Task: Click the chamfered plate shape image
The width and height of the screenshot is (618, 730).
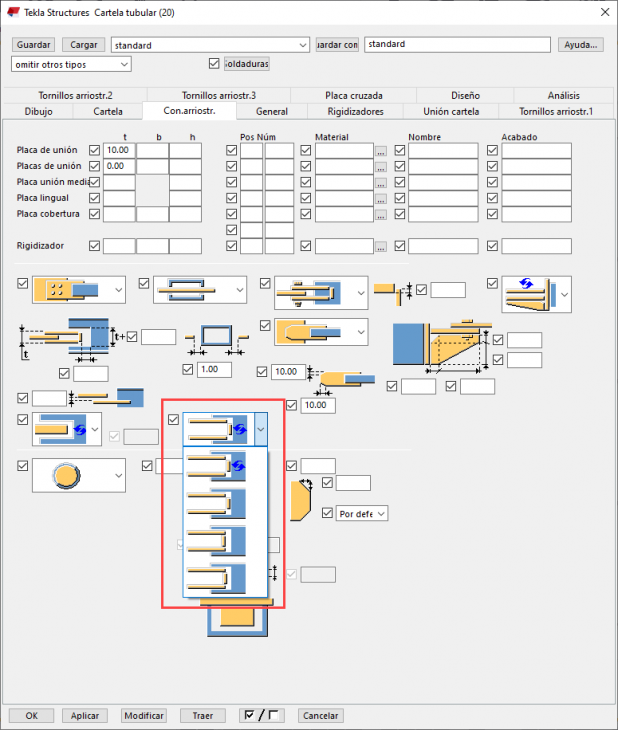Action: (300, 500)
